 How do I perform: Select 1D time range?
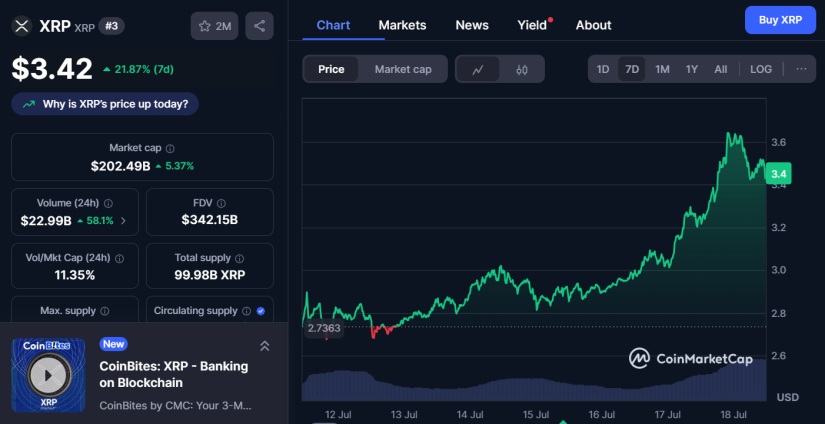click(x=602, y=69)
